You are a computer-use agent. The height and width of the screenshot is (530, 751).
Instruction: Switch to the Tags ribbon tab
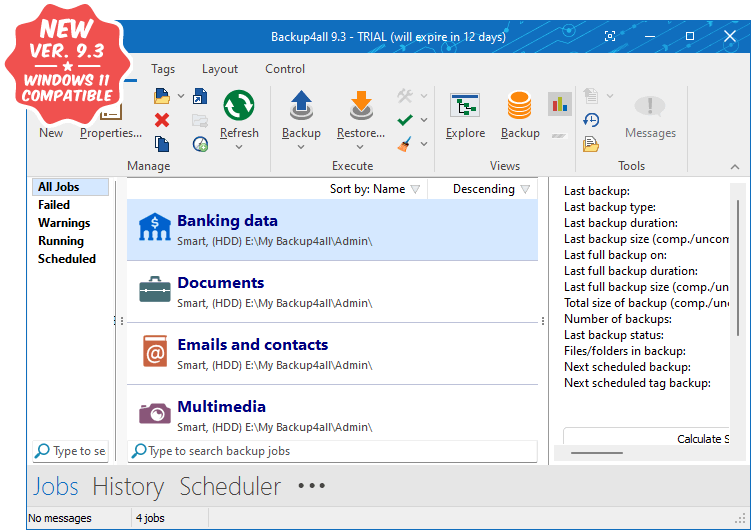point(163,69)
